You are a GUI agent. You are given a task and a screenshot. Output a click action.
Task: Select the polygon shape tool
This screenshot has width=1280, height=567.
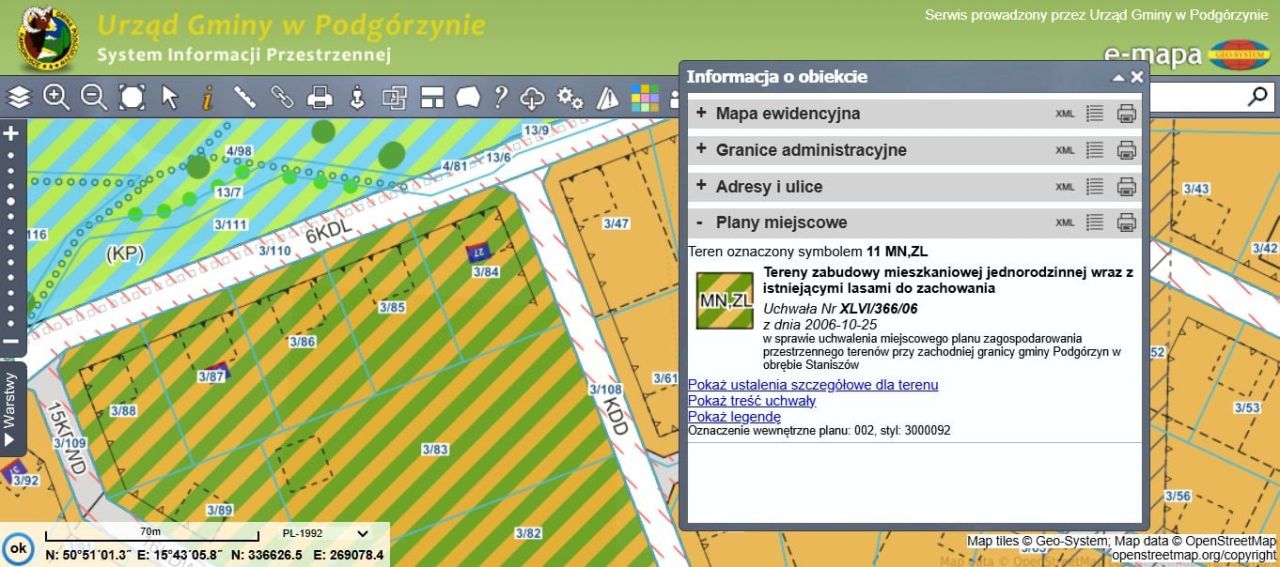(x=468, y=97)
